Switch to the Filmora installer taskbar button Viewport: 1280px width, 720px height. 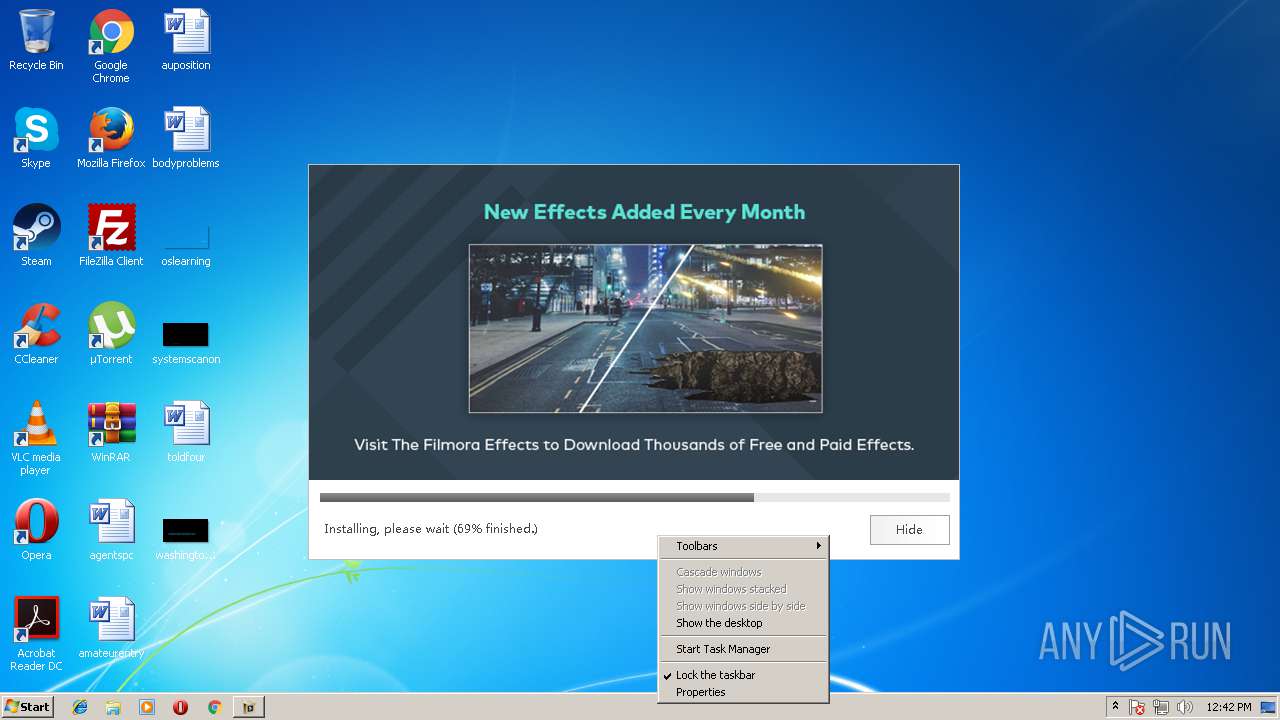point(249,707)
